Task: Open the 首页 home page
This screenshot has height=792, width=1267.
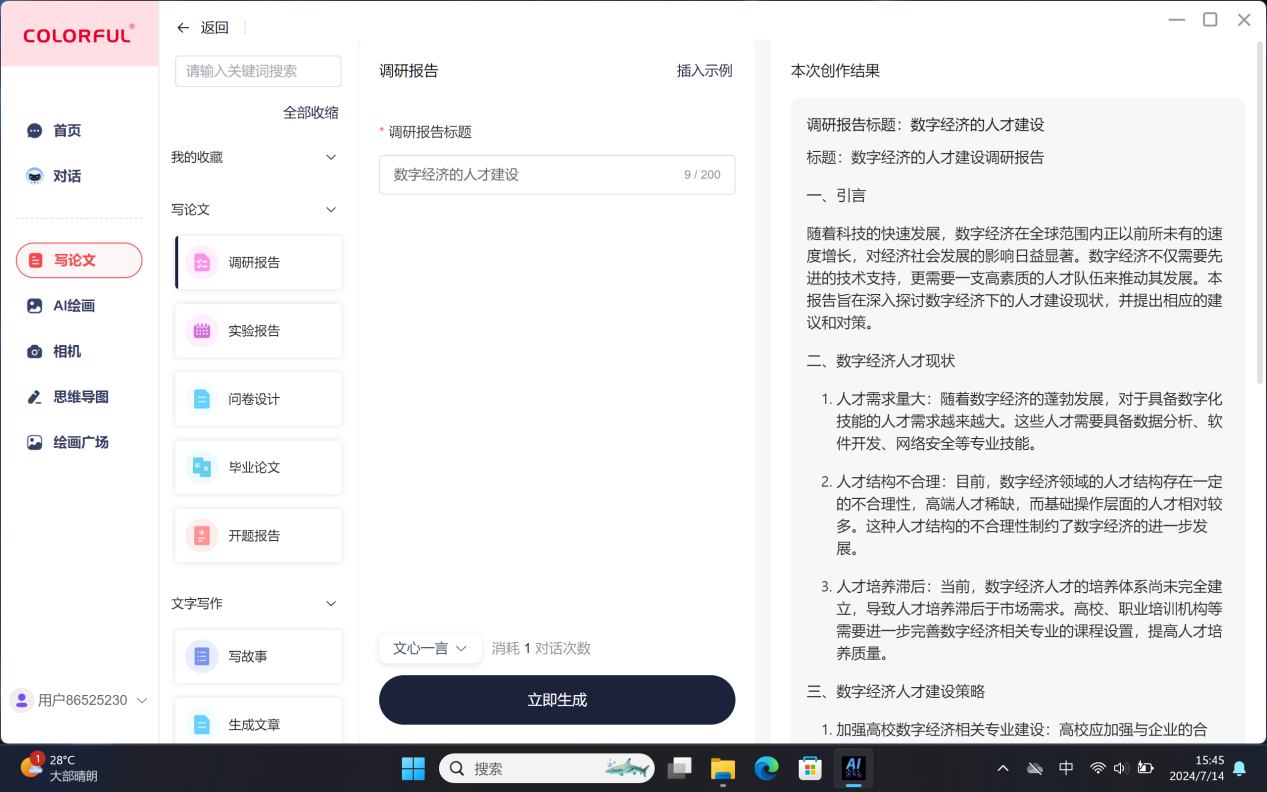Action: [66, 130]
